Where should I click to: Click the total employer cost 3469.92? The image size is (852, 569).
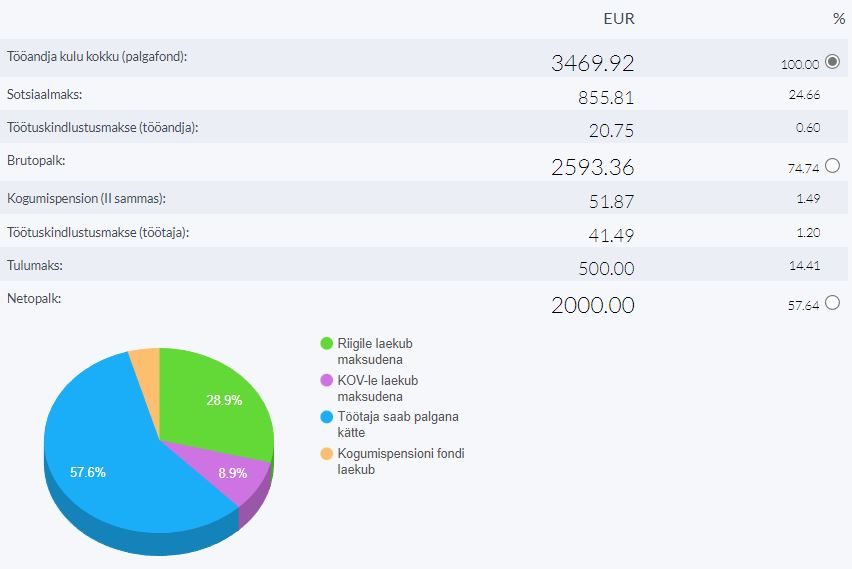click(x=592, y=63)
